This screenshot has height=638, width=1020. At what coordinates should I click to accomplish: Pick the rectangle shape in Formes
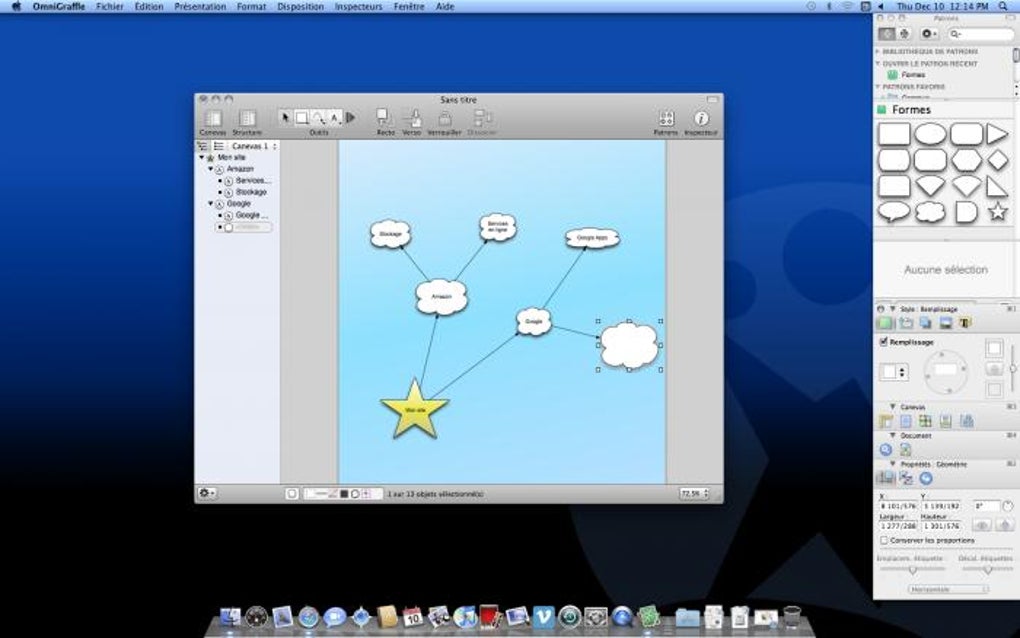point(894,134)
